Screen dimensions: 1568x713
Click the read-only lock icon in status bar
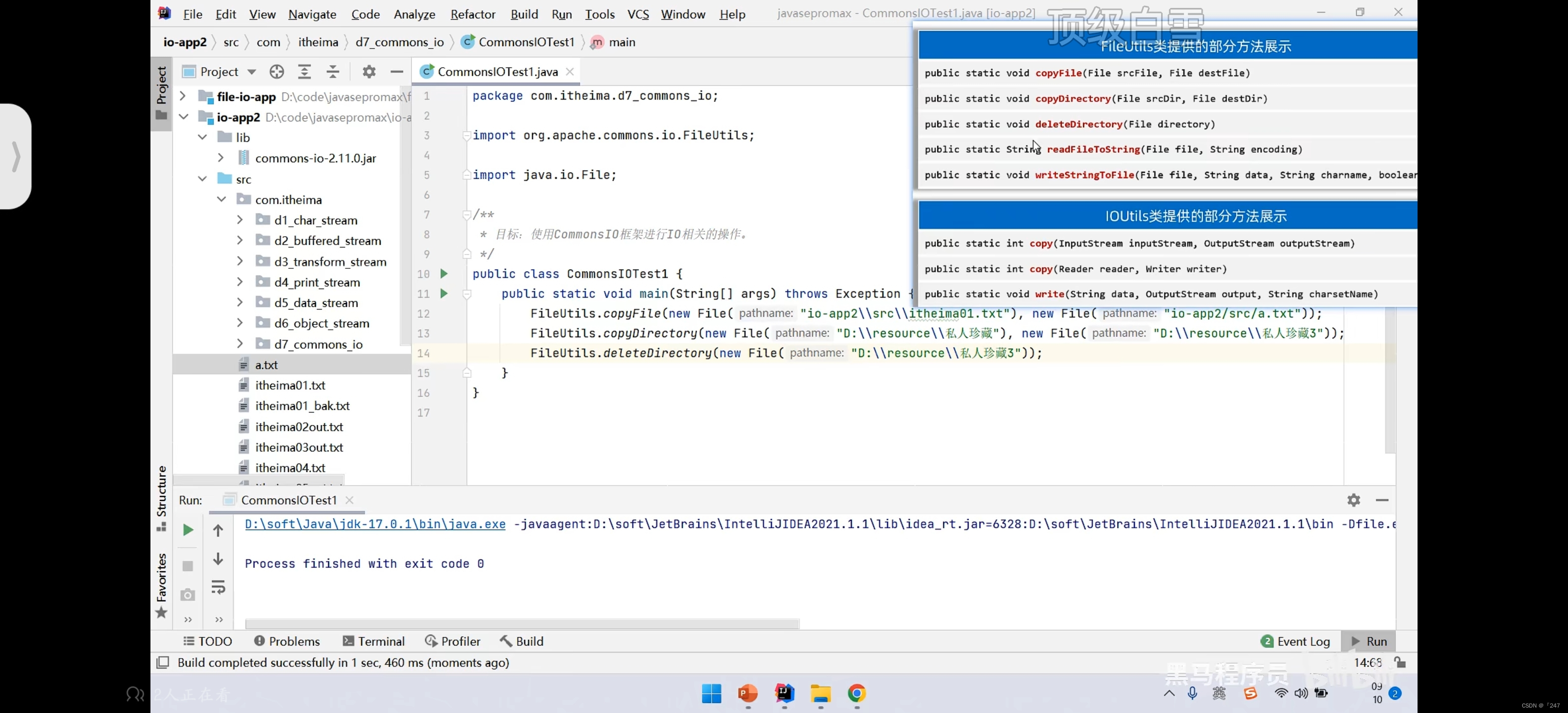click(x=1400, y=662)
